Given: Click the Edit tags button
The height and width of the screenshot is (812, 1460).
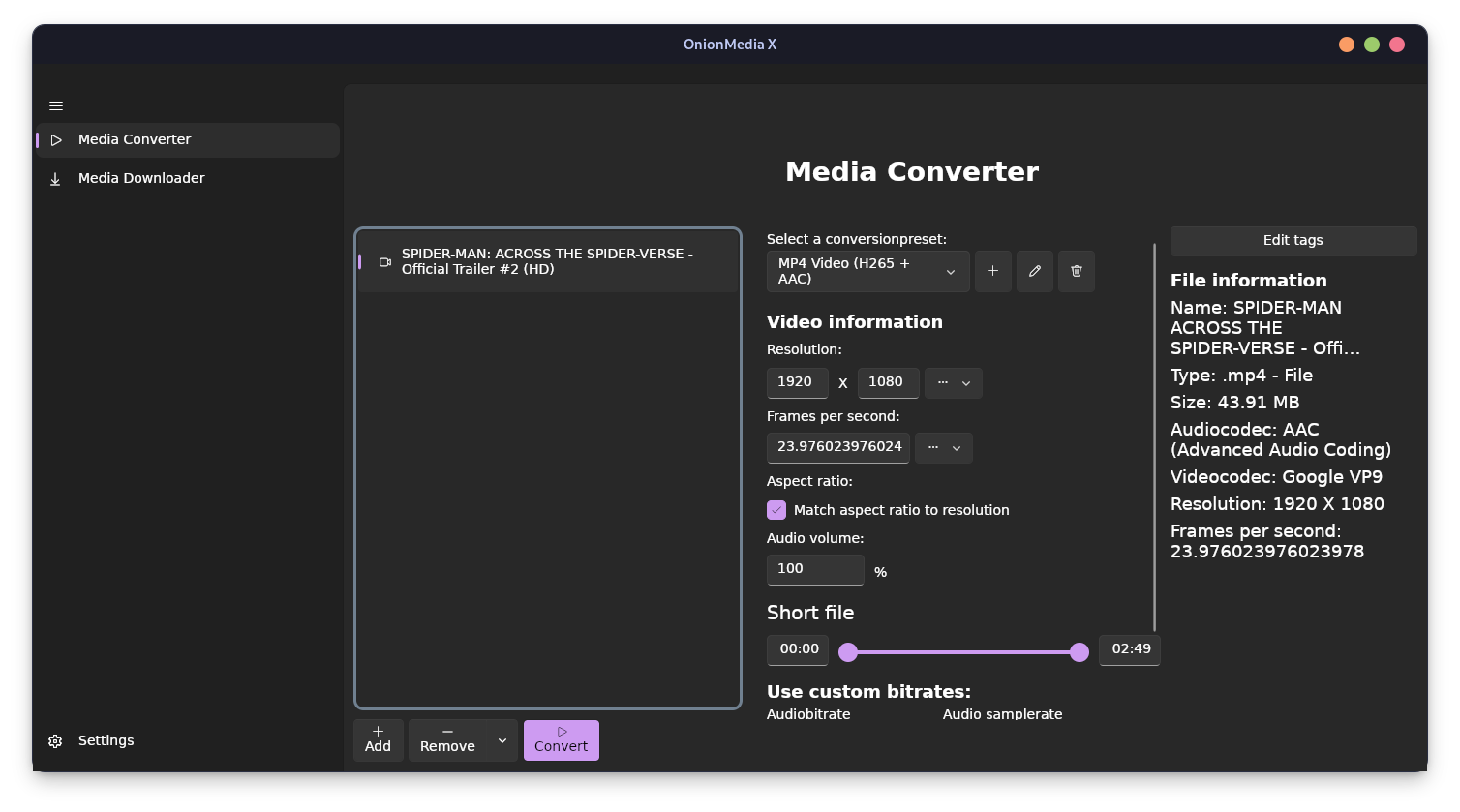Looking at the screenshot, I should pos(1293,240).
